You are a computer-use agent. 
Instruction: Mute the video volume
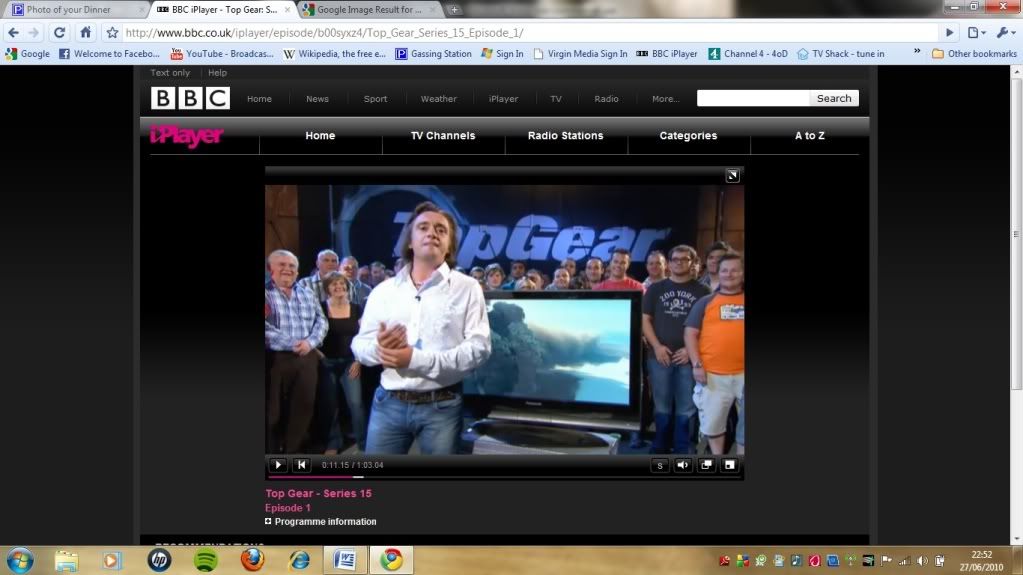coord(683,465)
